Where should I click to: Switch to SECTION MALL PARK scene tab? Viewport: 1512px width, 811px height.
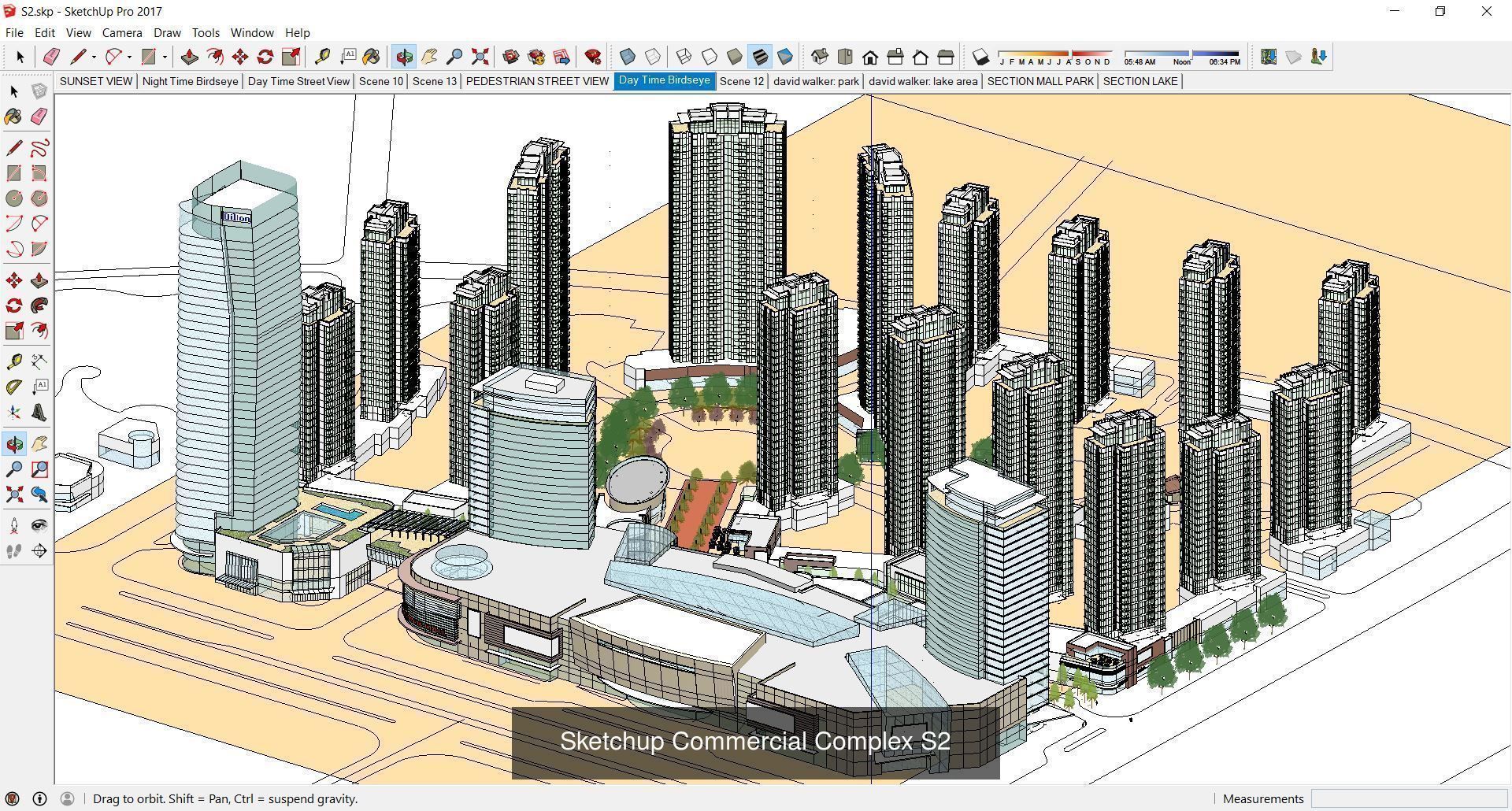coord(1040,81)
